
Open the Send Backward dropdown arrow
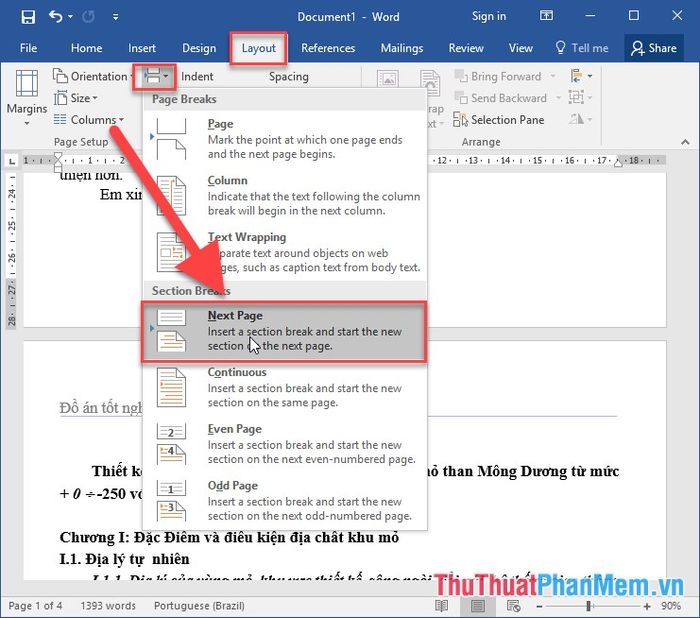[558, 98]
